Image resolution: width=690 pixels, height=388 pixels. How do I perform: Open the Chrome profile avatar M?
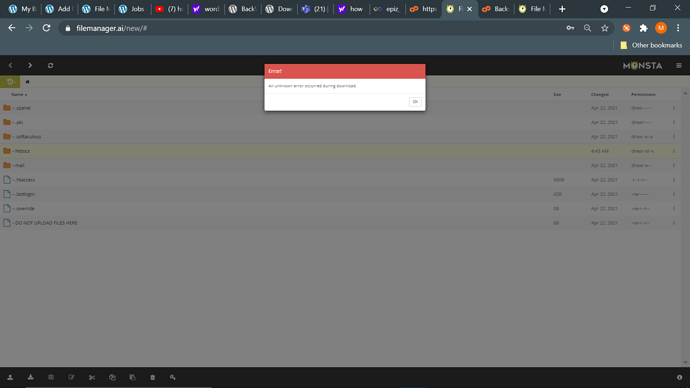point(661,28)
